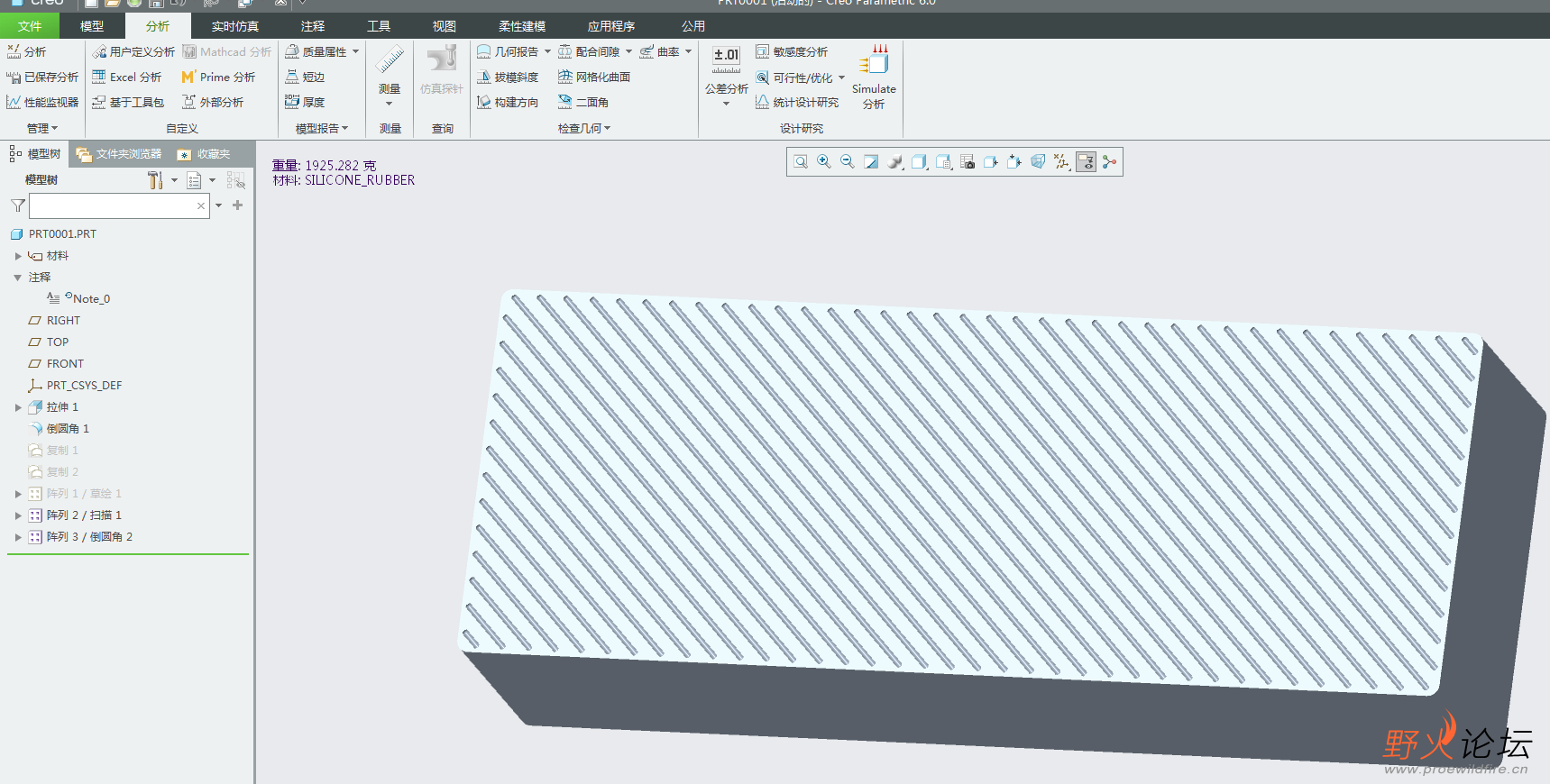
Task: Click the table snapshot camera icon
Action: click(x=968, y=162)
